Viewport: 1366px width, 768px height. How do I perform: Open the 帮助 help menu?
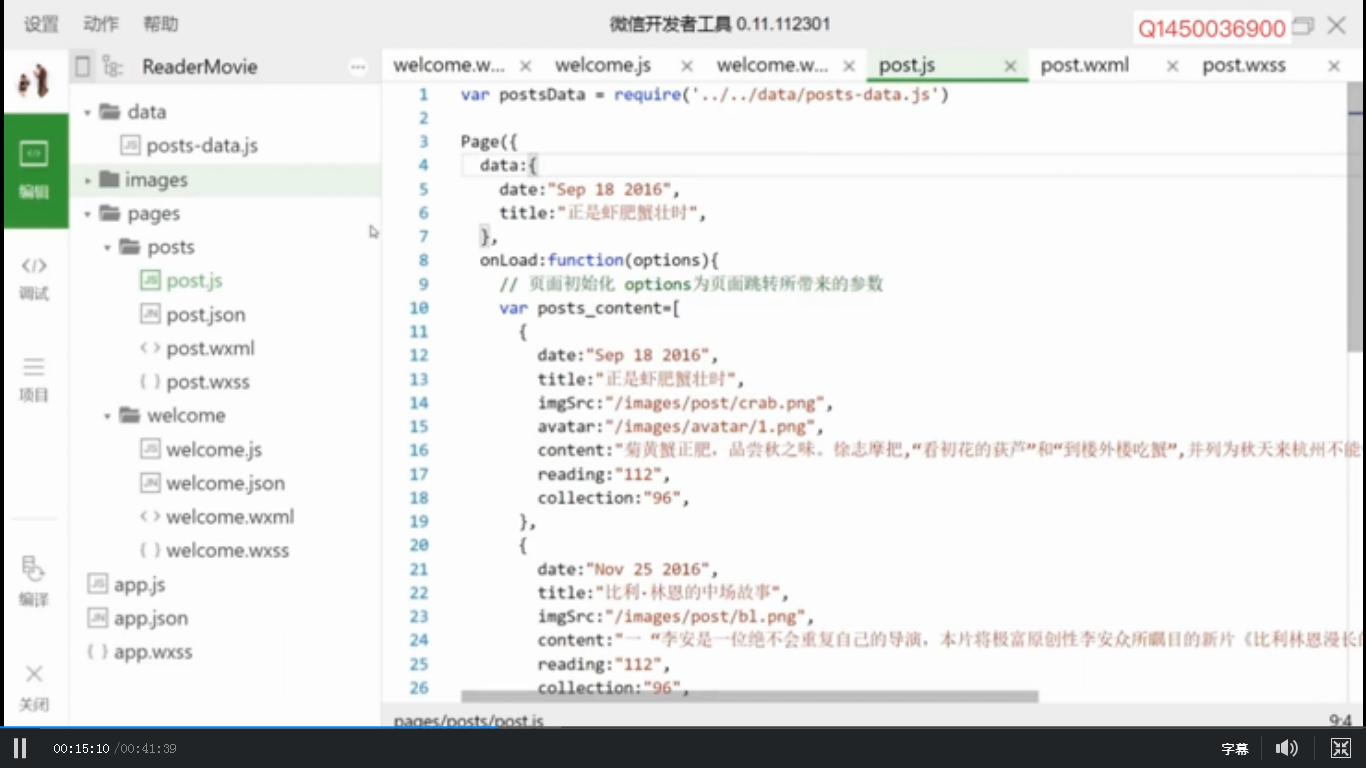pyautogui.click(x=160, y=24)
